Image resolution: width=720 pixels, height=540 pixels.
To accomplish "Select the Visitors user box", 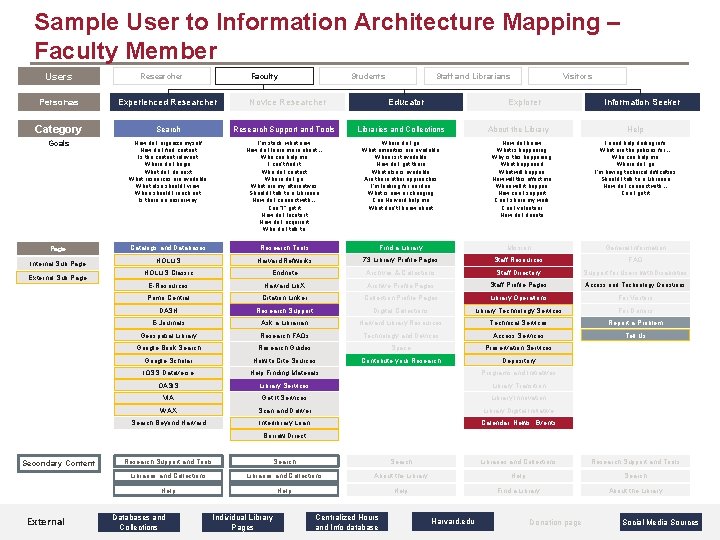I will [577, 76].
